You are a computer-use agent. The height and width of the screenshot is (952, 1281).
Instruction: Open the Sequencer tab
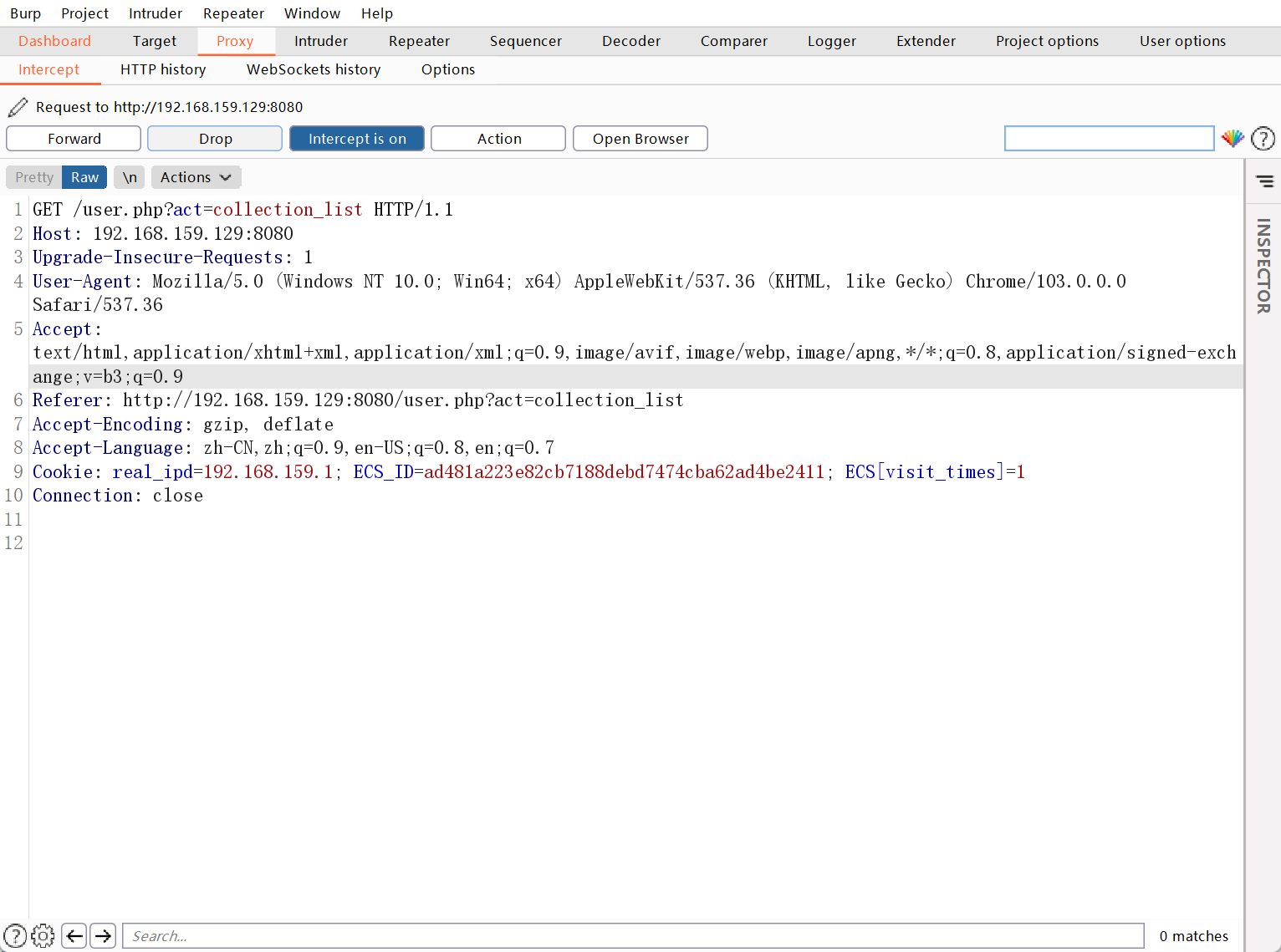coord(526,41)
